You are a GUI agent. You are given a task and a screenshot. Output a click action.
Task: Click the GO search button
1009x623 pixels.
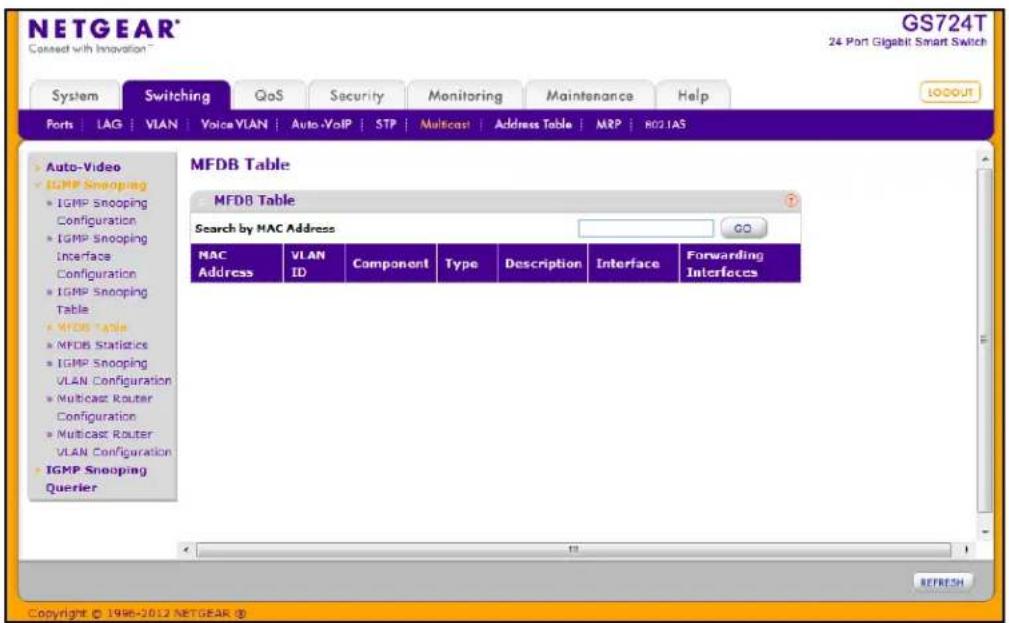coord(743,228)
